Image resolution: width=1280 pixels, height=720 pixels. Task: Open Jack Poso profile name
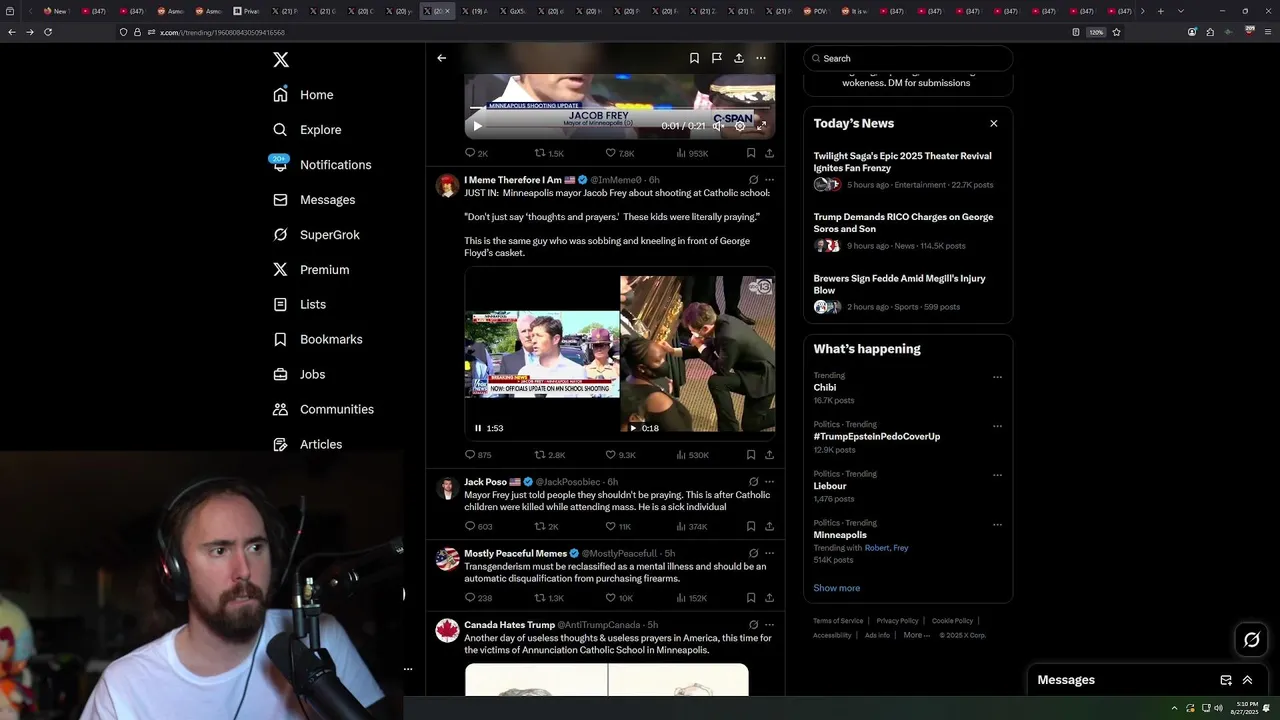point(485,482)
